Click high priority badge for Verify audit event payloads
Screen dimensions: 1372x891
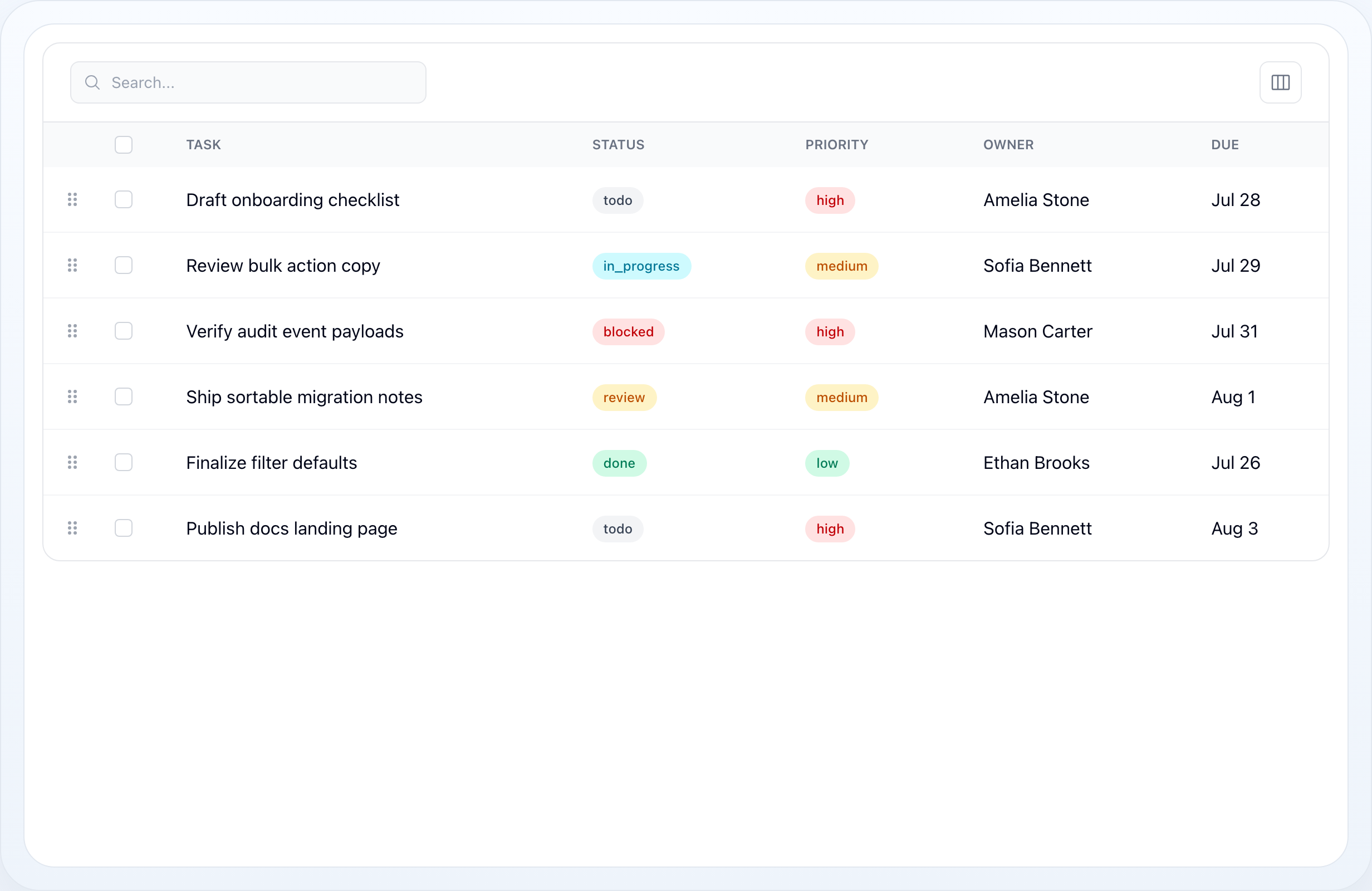coord(830,331)
